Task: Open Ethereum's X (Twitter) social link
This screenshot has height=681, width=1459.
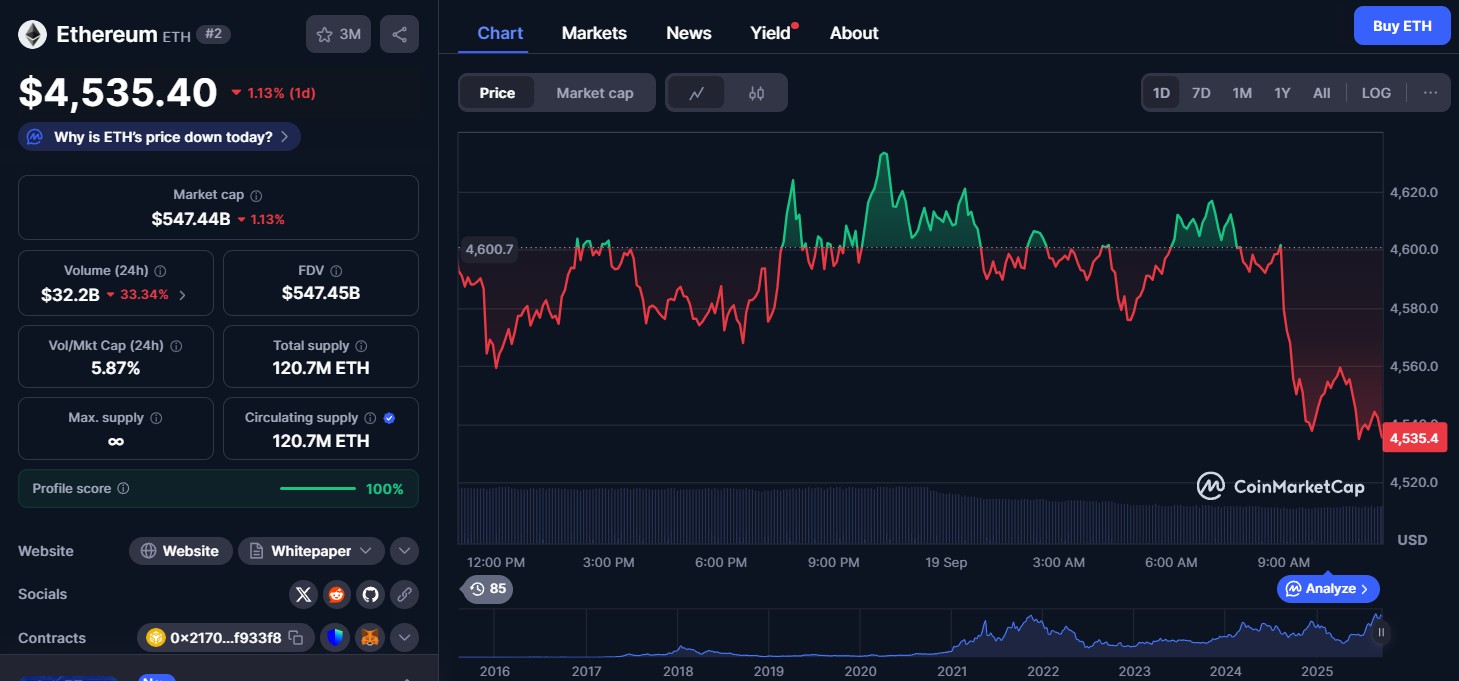Action: pyautogui.click(x=304, y=595)
